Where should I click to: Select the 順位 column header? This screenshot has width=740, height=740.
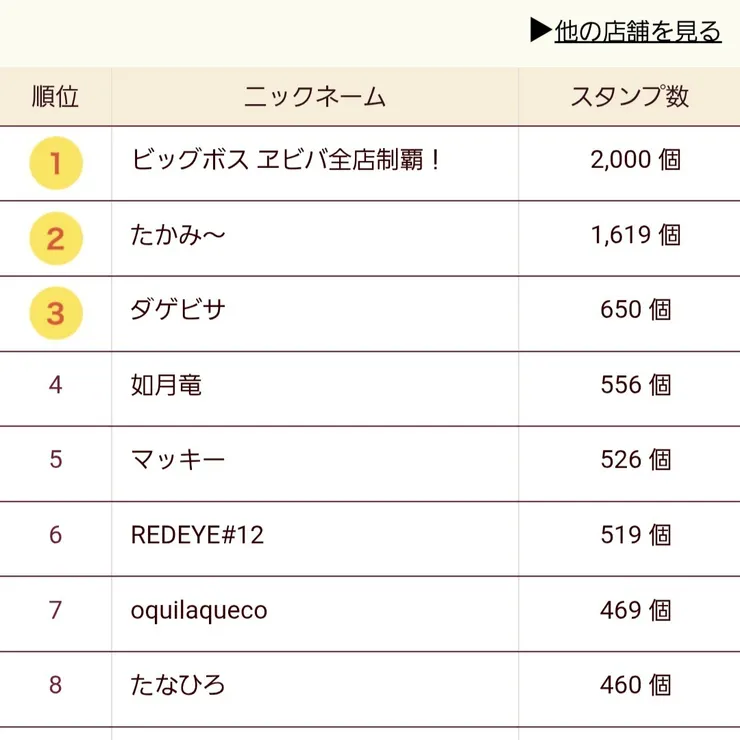click(55, 97)
